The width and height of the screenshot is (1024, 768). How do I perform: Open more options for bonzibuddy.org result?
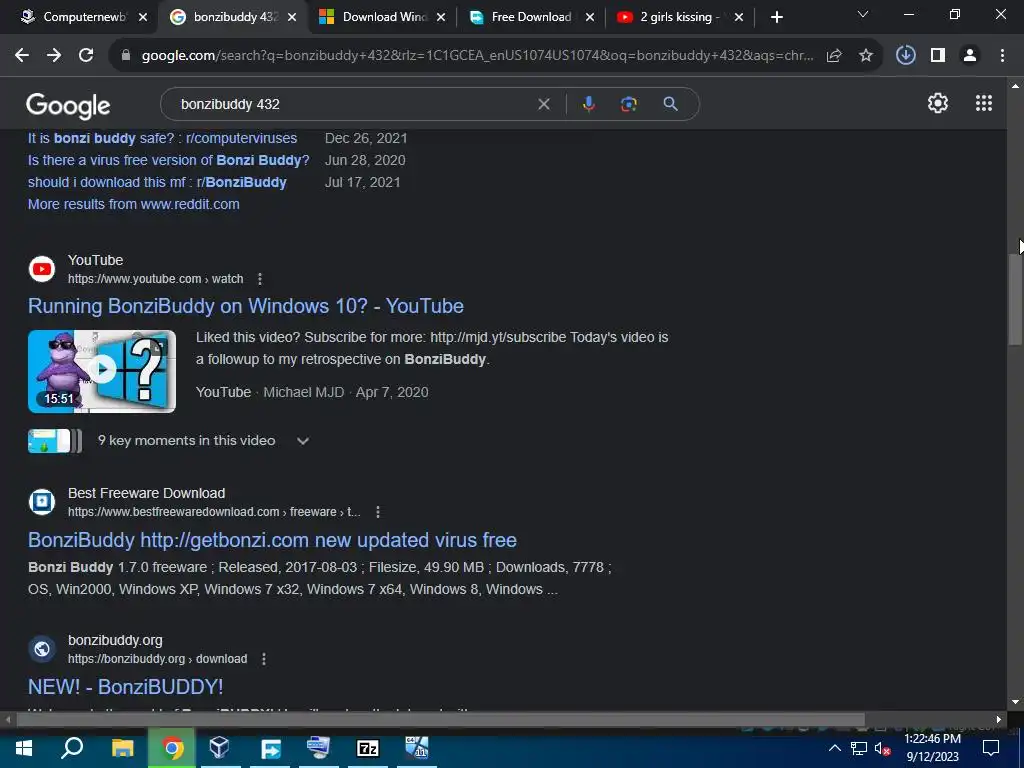pyautogui.click(x=264, y=659)
